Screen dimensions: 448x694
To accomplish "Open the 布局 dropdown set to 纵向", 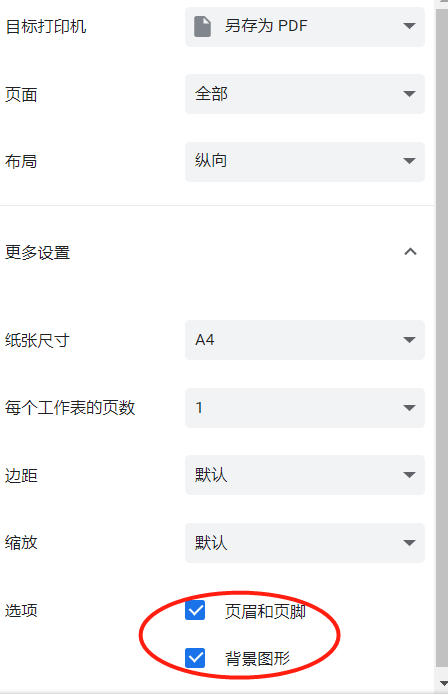I will [x=305, y=162].
